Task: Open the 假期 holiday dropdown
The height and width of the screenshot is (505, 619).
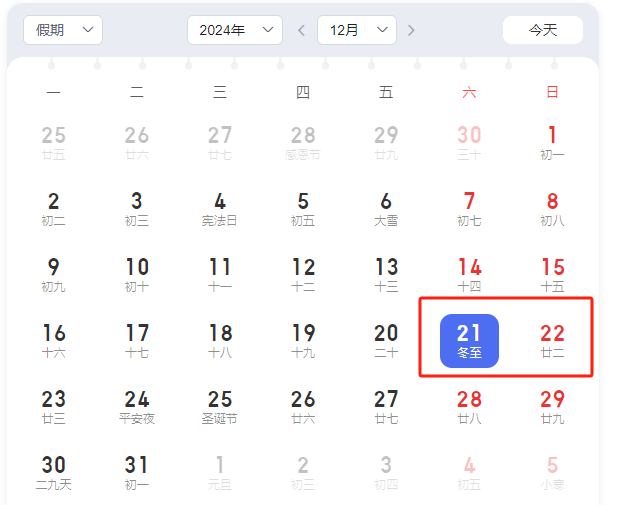Action: 63,30
